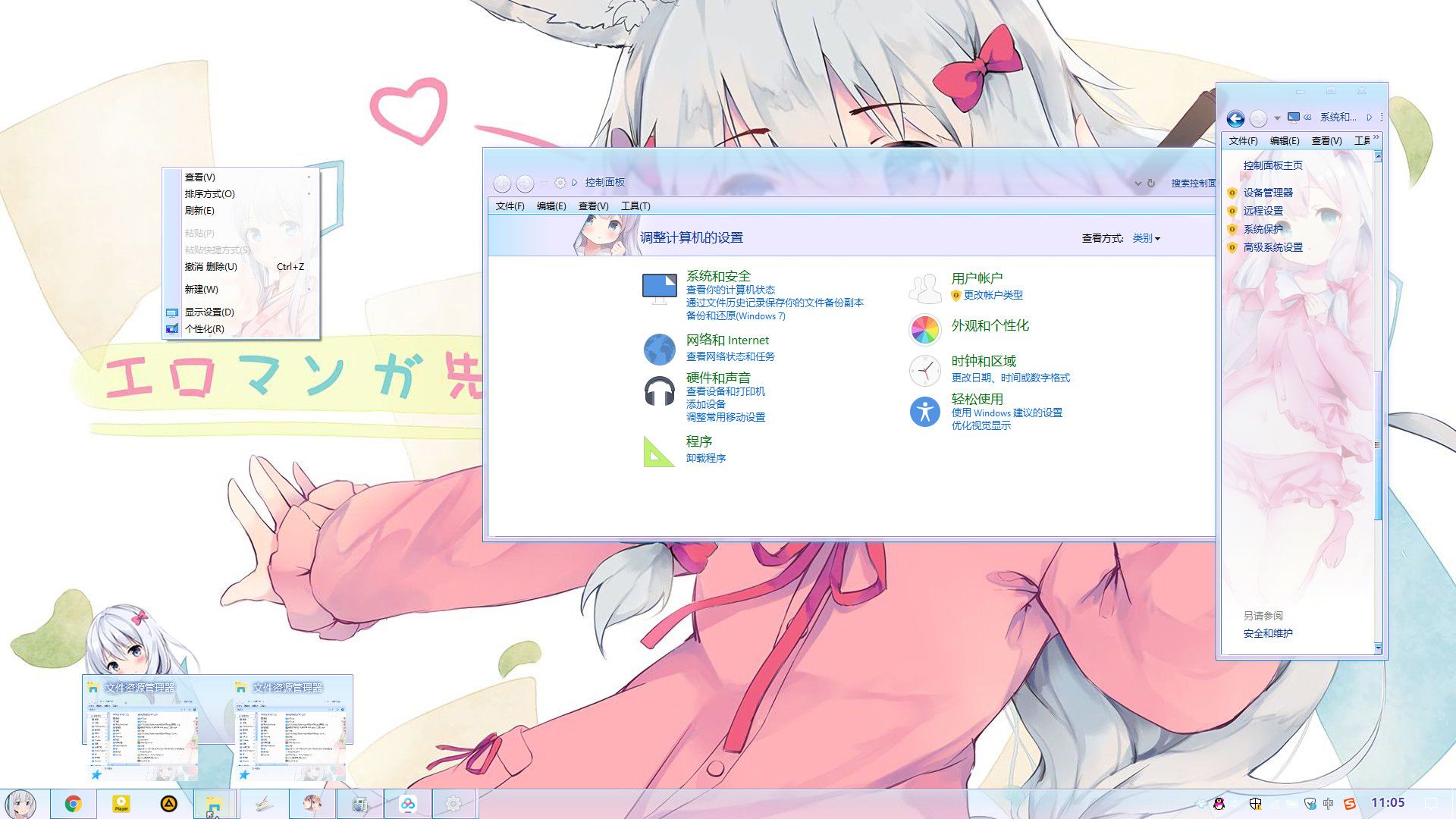Open the AIMP taskbar icon
Screen dimensions: 1456x819
tap(168, 804)
